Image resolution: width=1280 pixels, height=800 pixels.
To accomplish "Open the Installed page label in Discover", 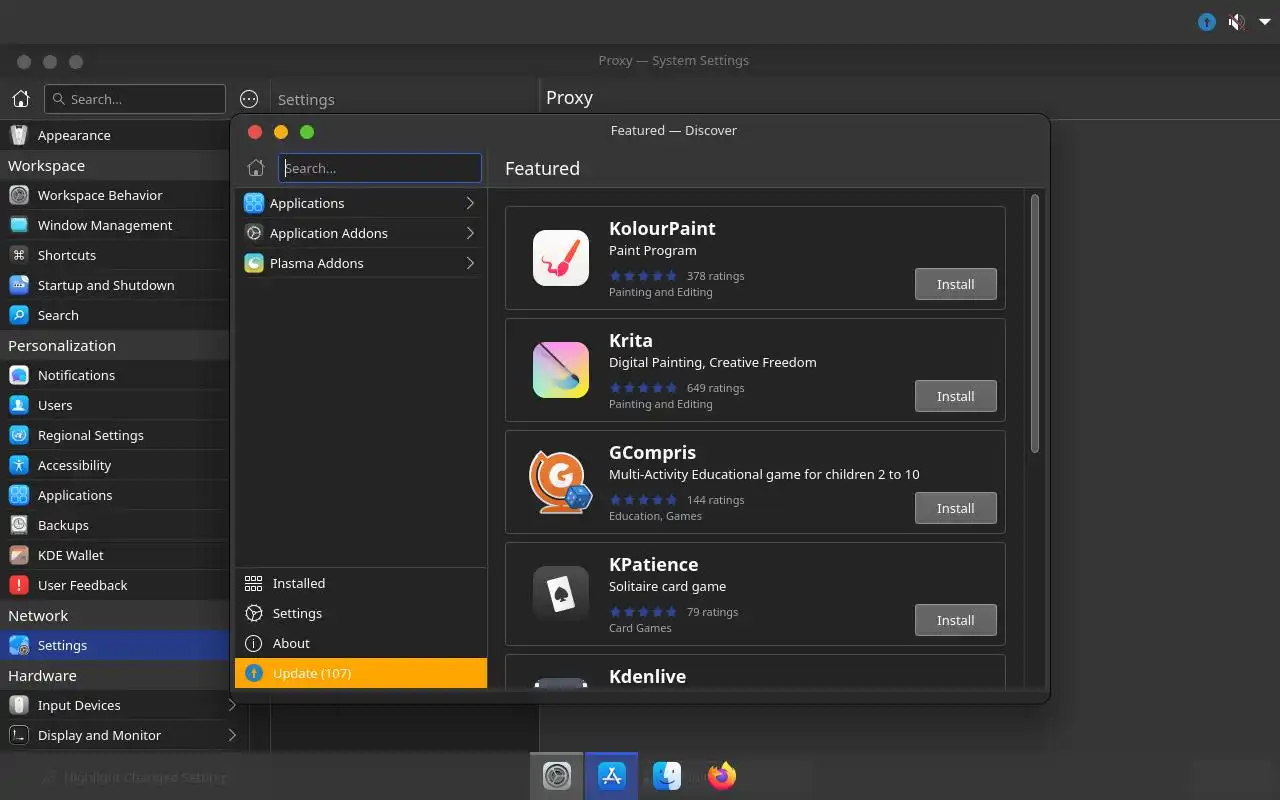I will [x=299, y=583].
